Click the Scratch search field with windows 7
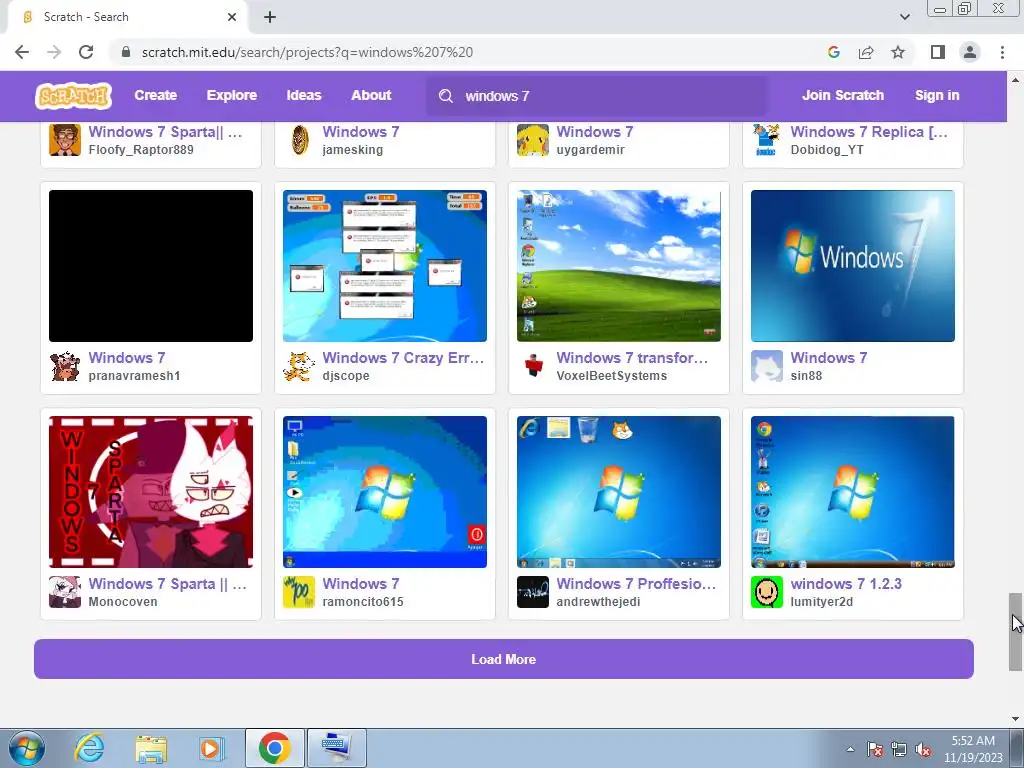The image size is (1024, 768). point(597,96)
